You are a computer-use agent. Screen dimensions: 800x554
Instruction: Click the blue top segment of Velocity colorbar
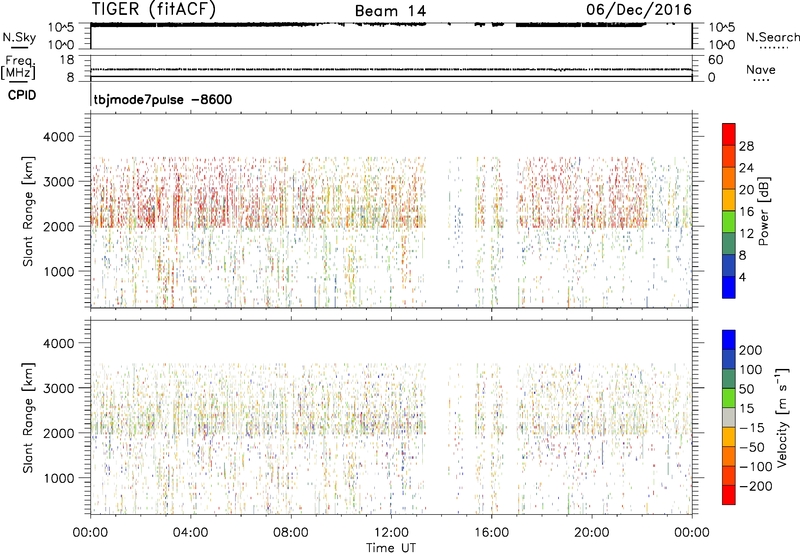pyautogui.click(x=729, y=340)
